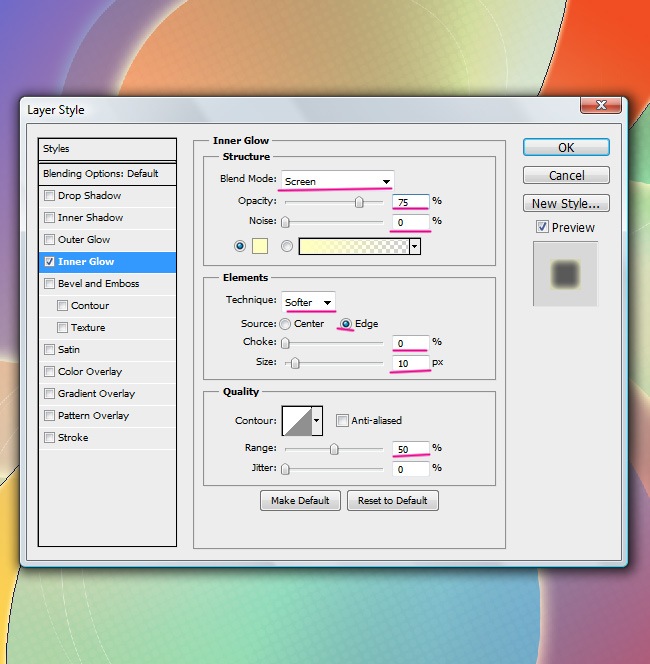Image resolution: width=650 pixels, height=664 pixels.
Task: Open Blending Options: Default section
Action: (100, 174)
